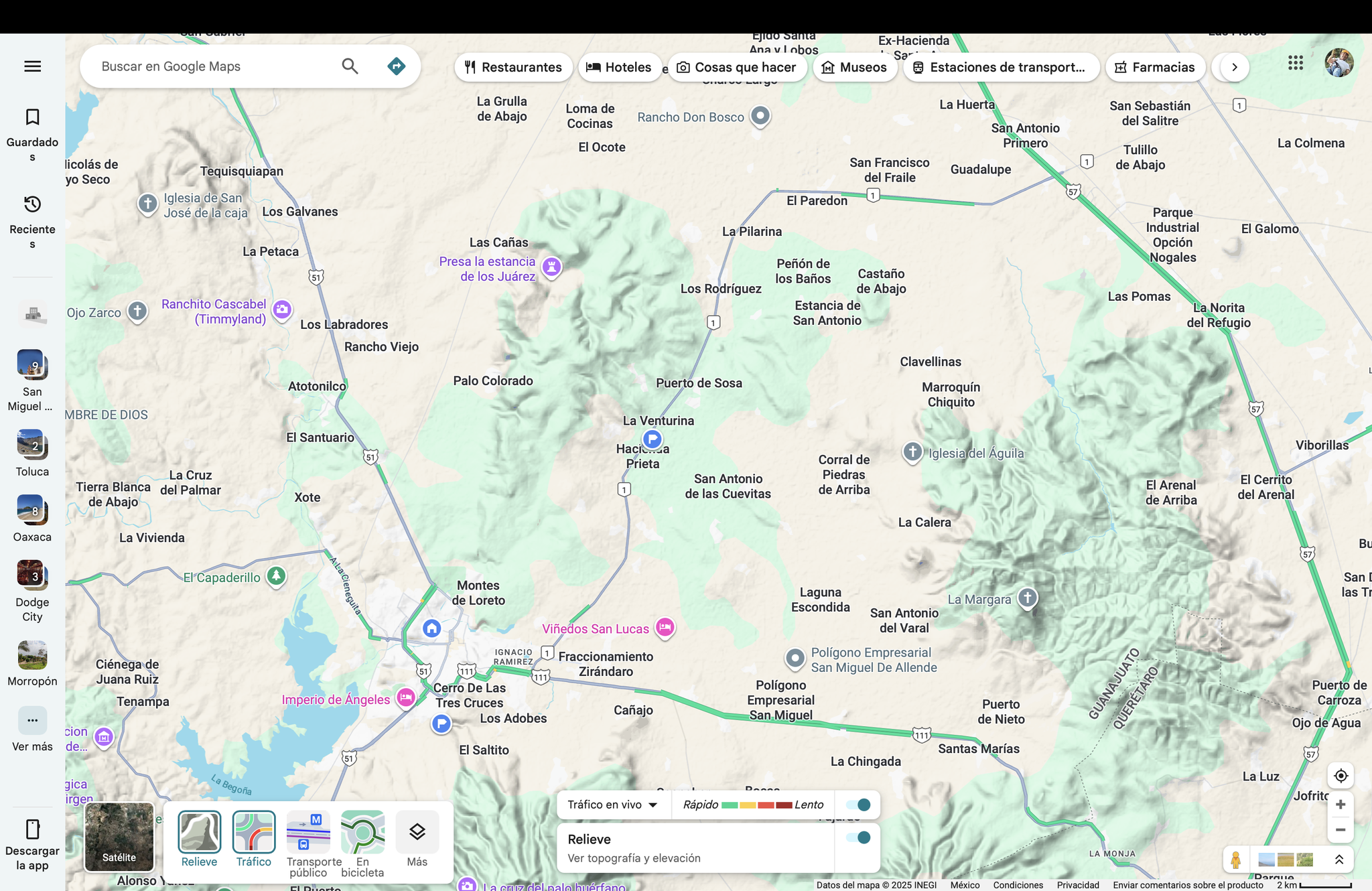
Task: Toggle the live traffic switch off
Action: (858, 805)
